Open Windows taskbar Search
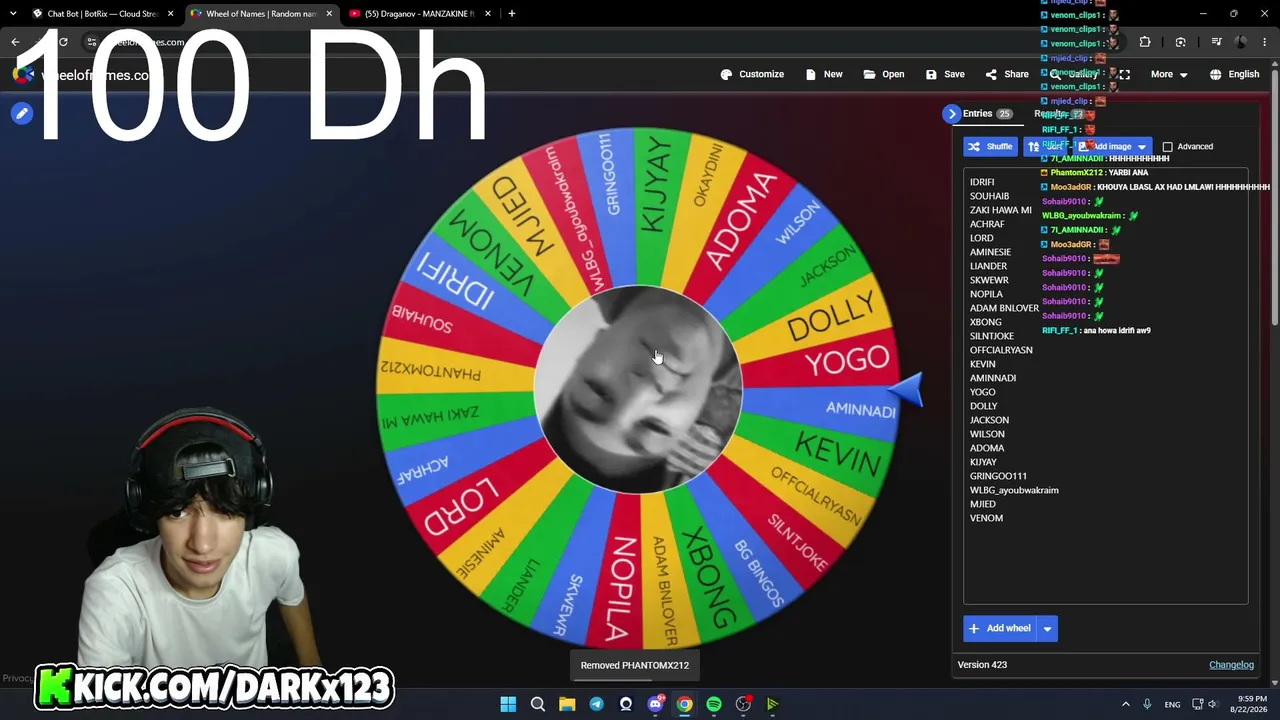The height and width of the screenshot is (720, 1280). [x=538, y=704]
